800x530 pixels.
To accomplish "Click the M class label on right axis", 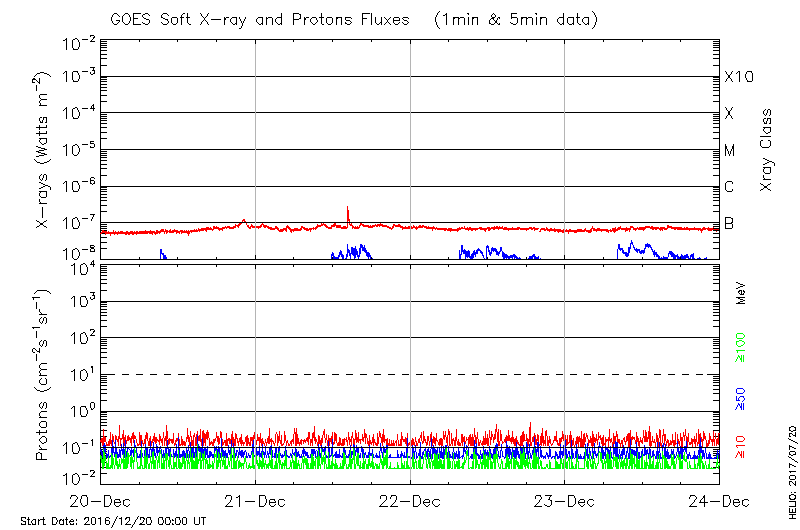I will 730,150.
